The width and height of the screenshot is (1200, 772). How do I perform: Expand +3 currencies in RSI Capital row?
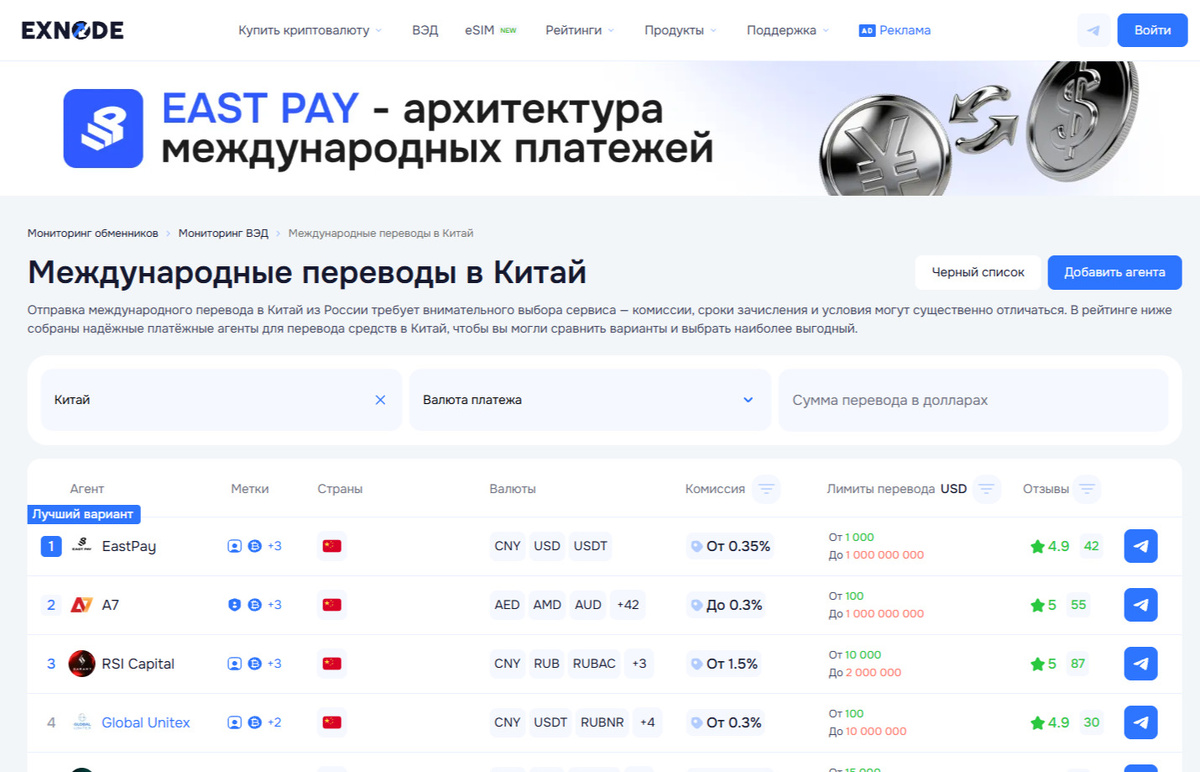[x=639, y=663]
